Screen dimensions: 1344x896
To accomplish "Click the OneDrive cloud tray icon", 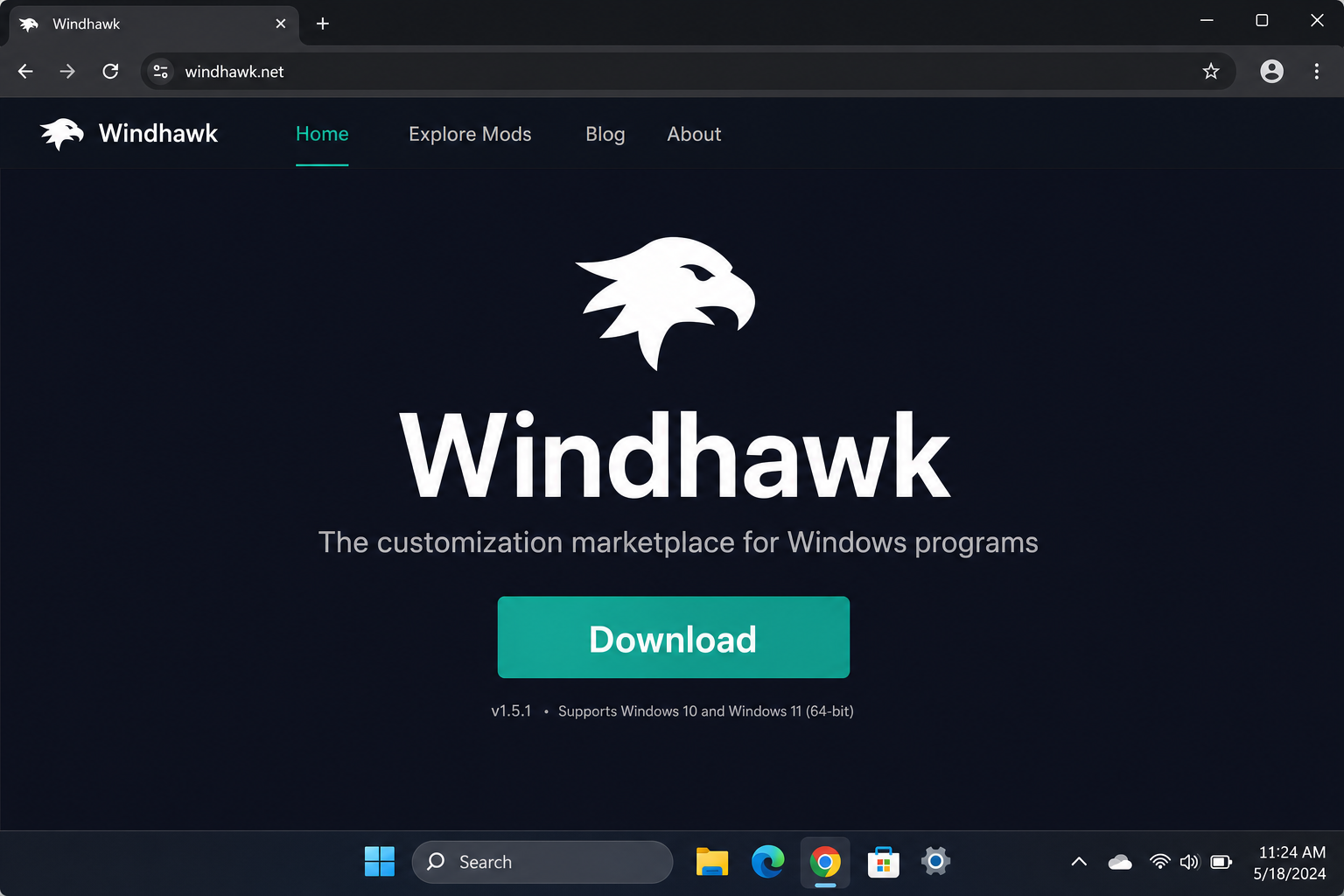I will 1120,862.
